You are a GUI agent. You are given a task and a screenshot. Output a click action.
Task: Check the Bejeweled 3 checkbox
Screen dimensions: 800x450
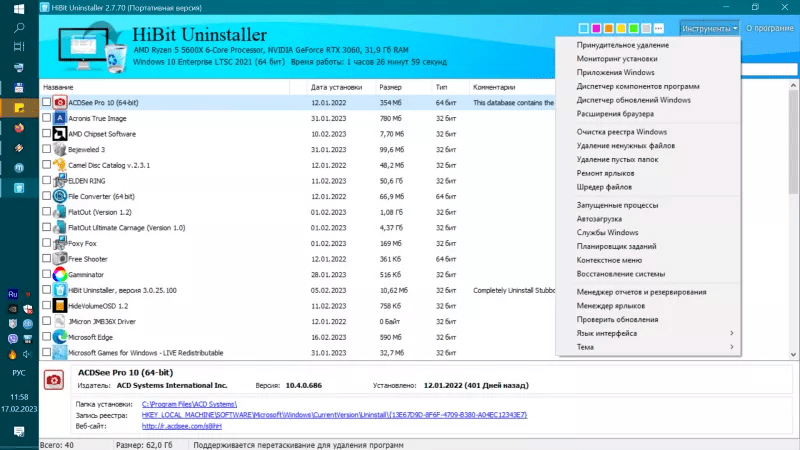46,149
